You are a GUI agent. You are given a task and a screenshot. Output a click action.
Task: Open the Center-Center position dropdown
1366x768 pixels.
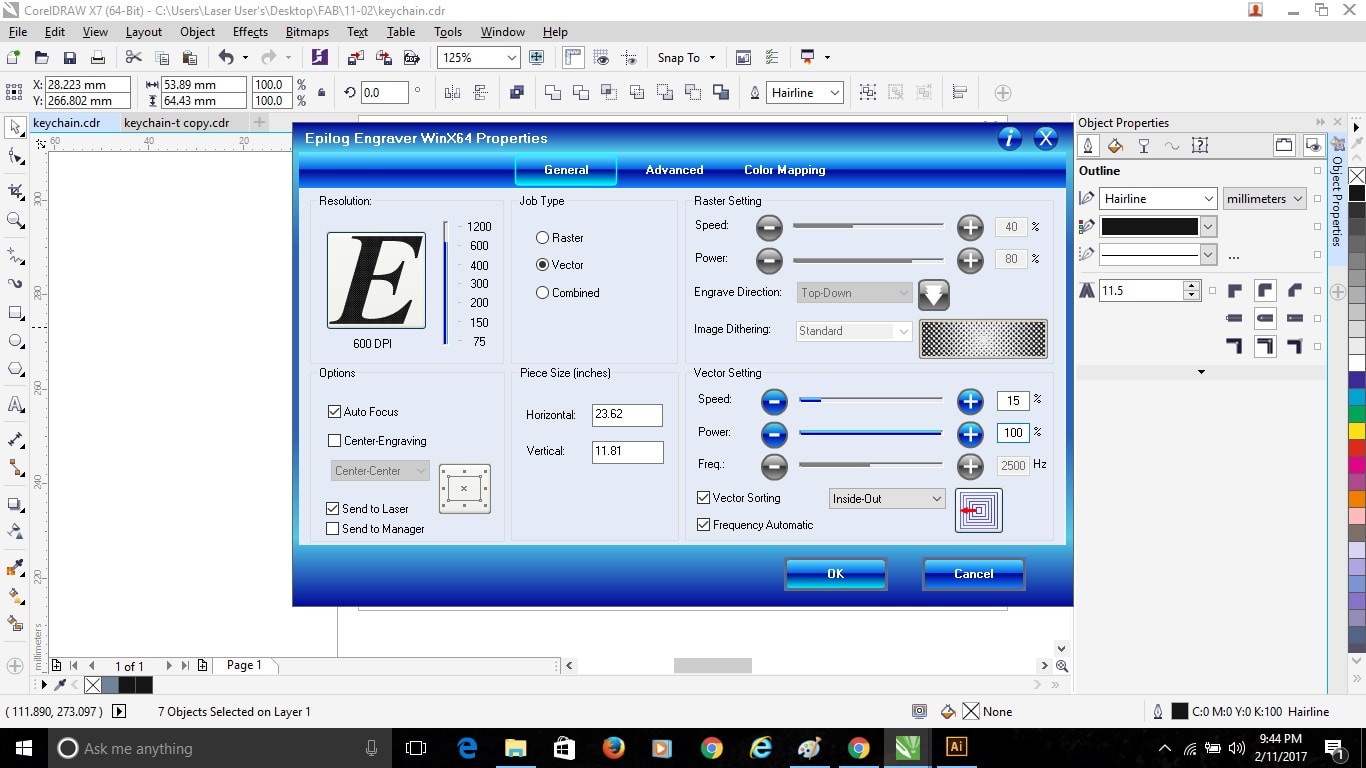[380, 471]
